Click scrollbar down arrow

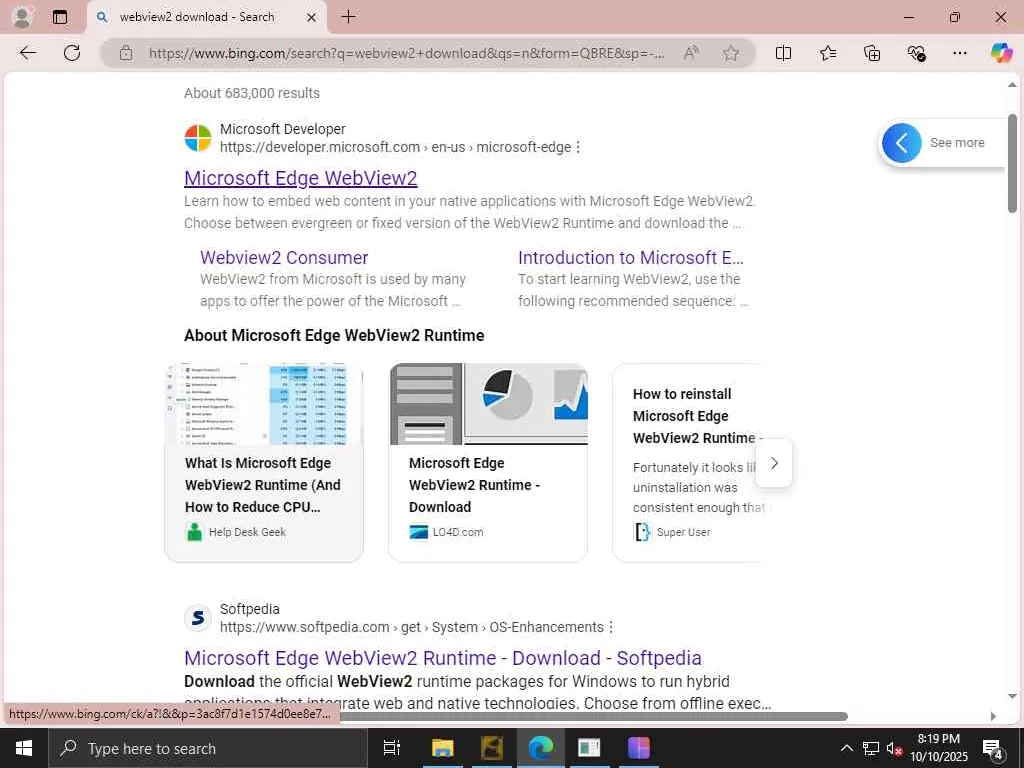pos(1012,696)
